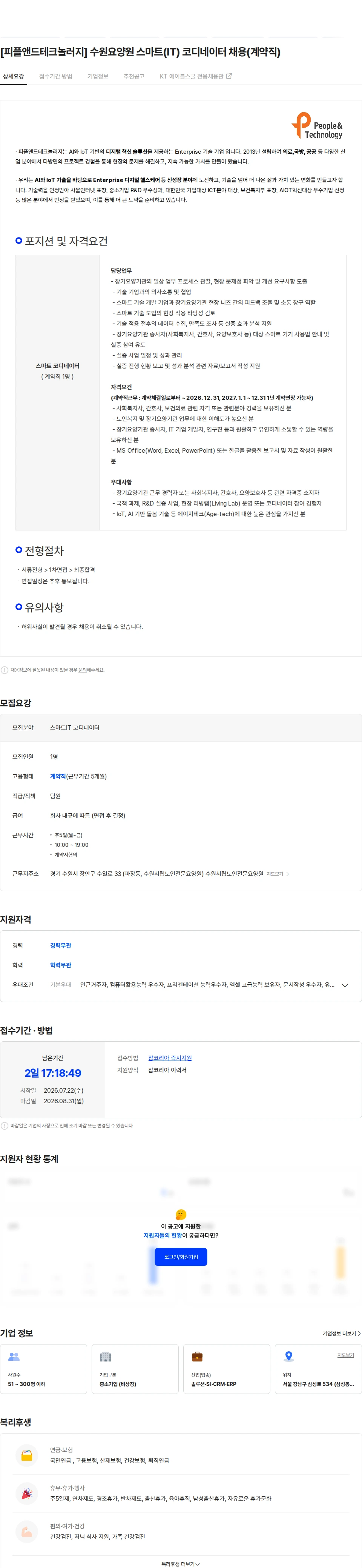The image size is (362, 1568).
Task: Click the 51 ~ 300명 이하 text
Action: coord(27,1384)
